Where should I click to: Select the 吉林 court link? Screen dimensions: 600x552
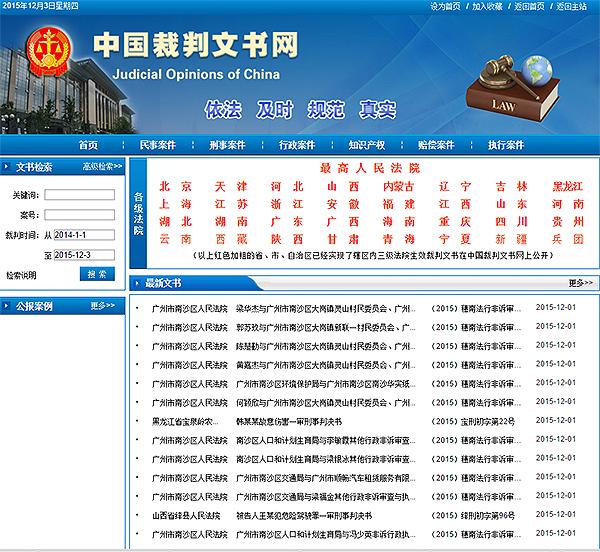point(511,187)
